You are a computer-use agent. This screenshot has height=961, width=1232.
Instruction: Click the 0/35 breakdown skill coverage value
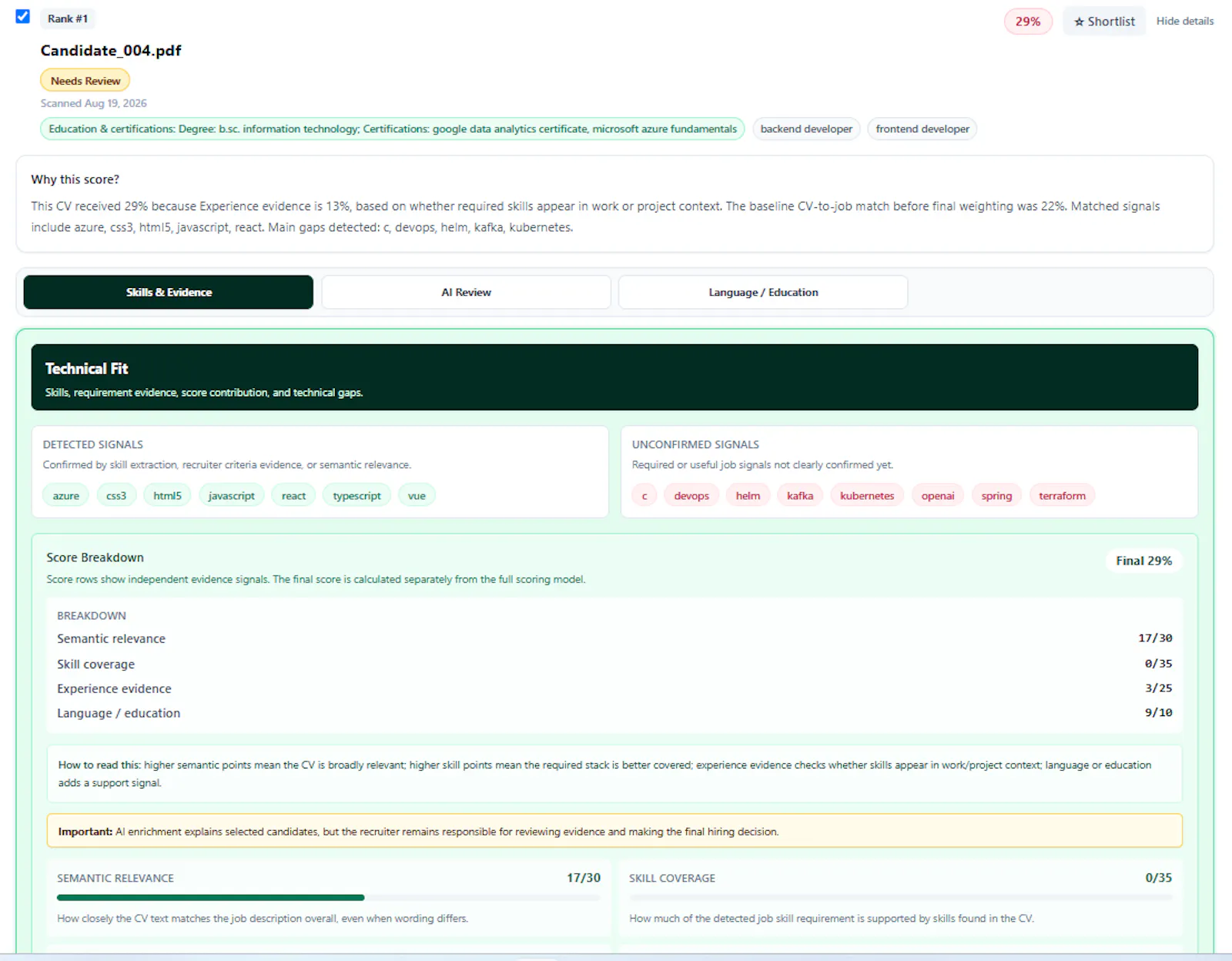tap(1158, 664)
